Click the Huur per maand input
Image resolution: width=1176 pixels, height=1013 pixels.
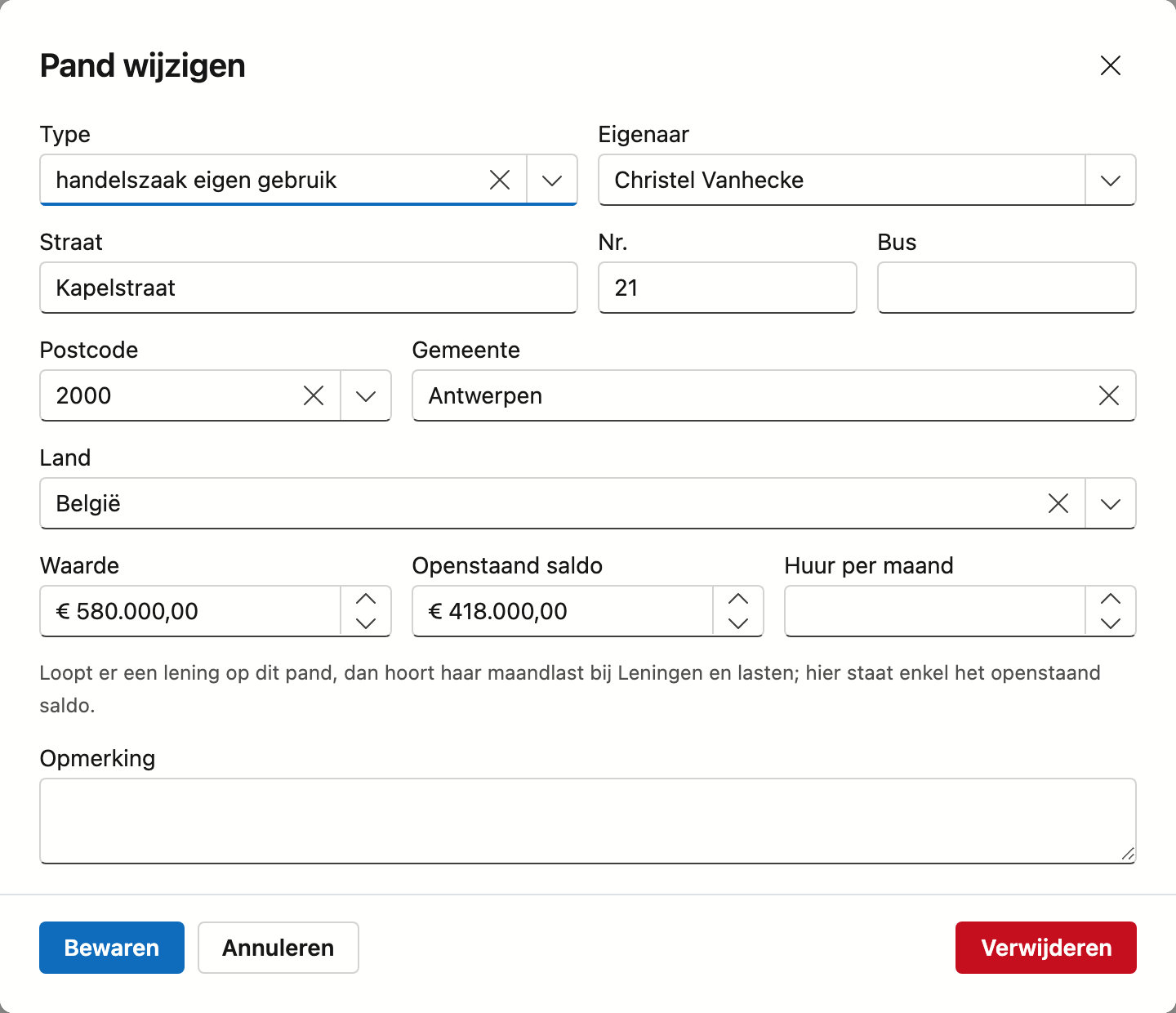point(935,611)
